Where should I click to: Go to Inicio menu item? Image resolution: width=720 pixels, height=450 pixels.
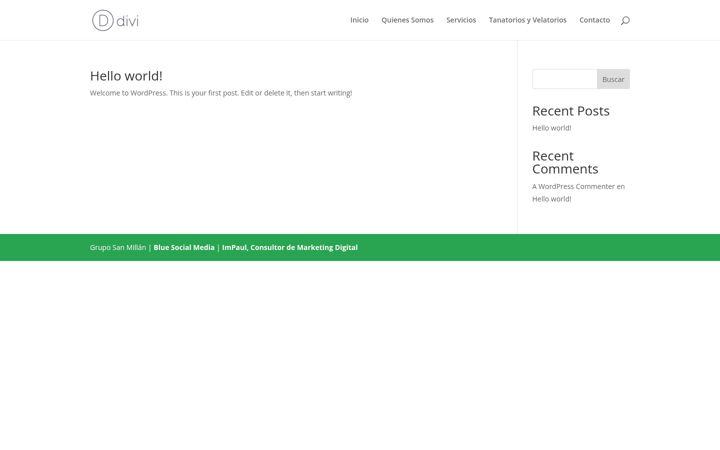point(359,20)
